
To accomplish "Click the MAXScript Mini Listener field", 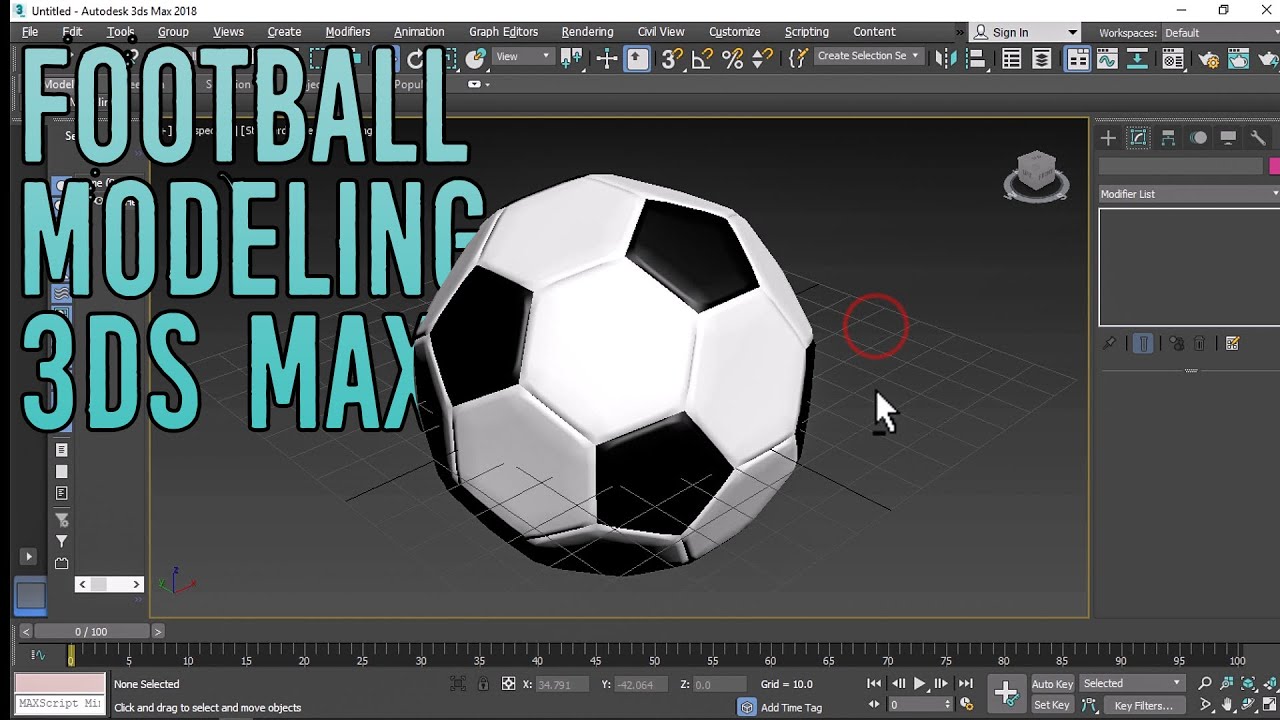I will pyautogui.click(x=59, y=704).
